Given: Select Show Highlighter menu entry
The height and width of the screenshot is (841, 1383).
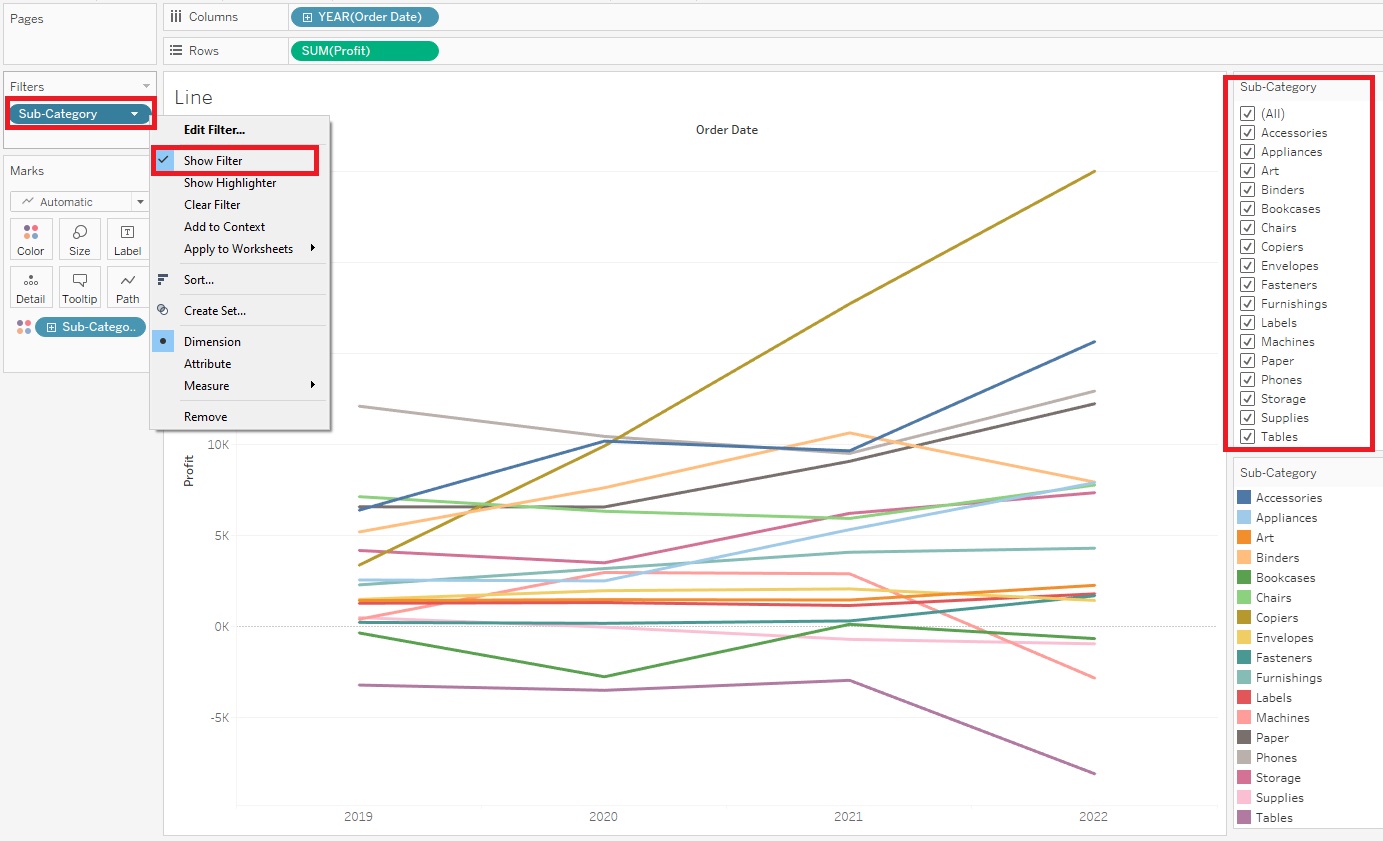Looking at the screenshot, I should click(240, 183).
